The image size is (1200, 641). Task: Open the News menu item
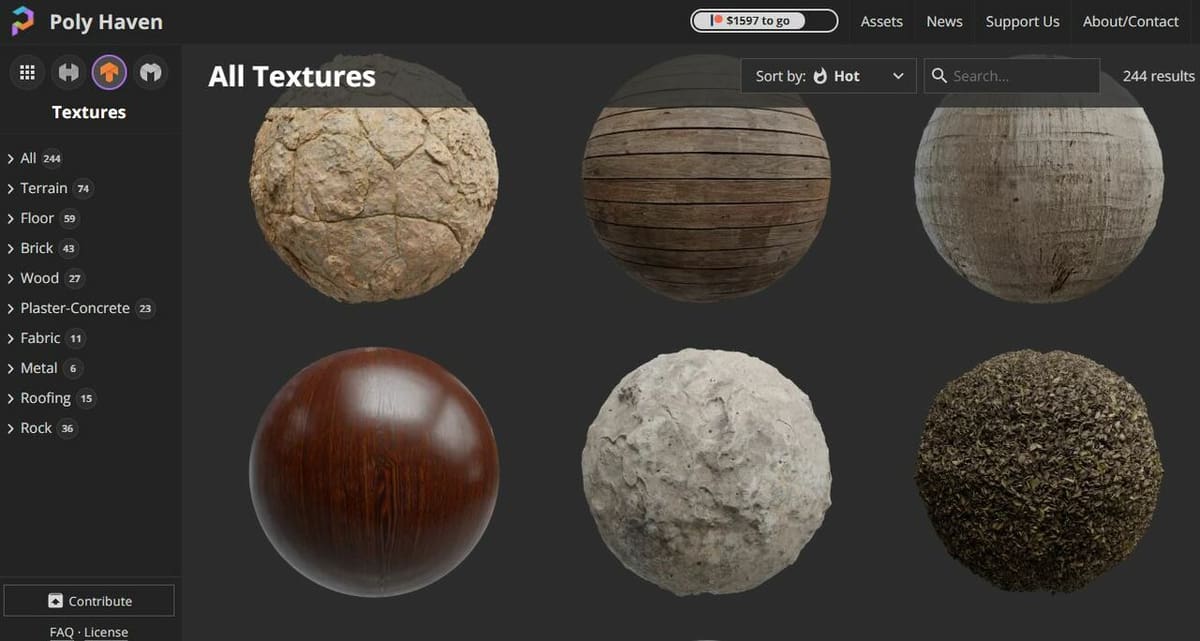click(944, 21)
